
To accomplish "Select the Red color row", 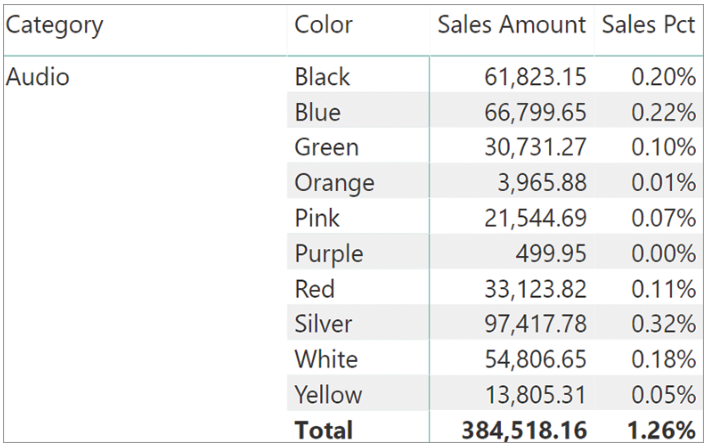I will (x=314, y=289).
